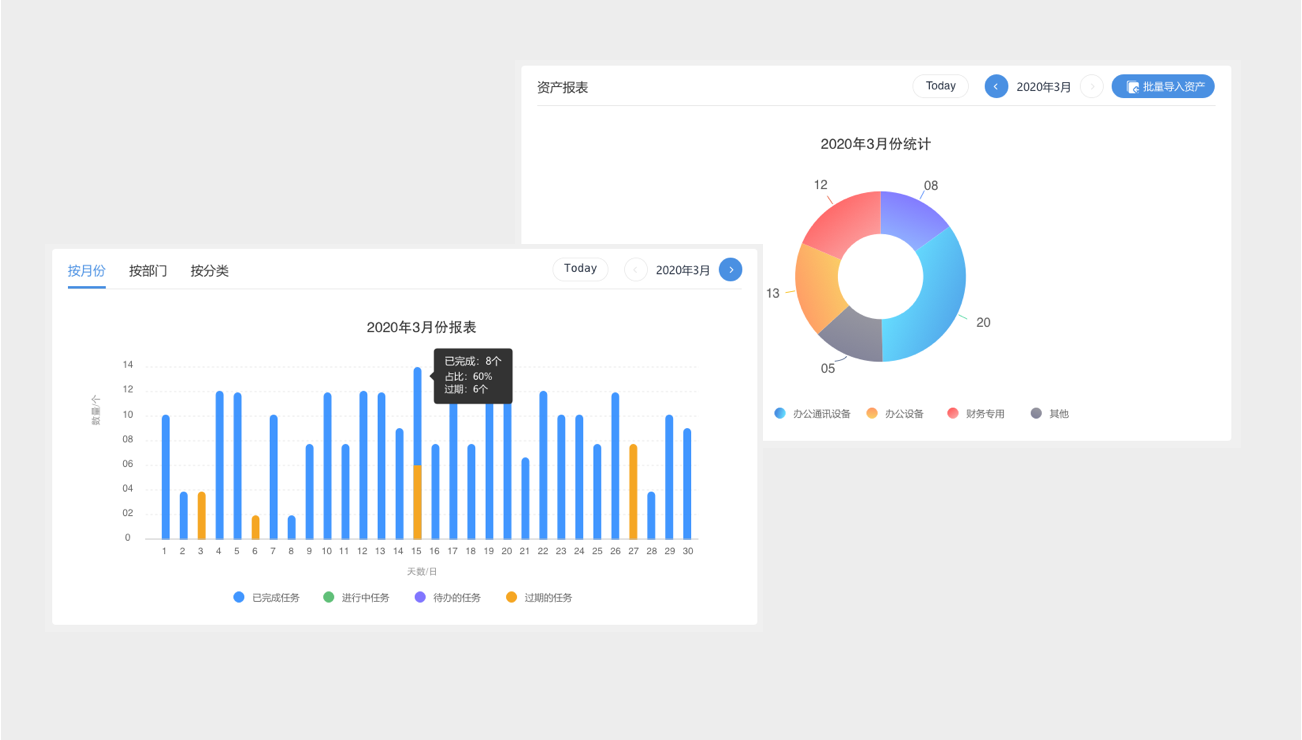Image resolution: width=1302 pixels, height=740 pixels.
Task: Select the 按月份 tab
Action: coord(87,271)
